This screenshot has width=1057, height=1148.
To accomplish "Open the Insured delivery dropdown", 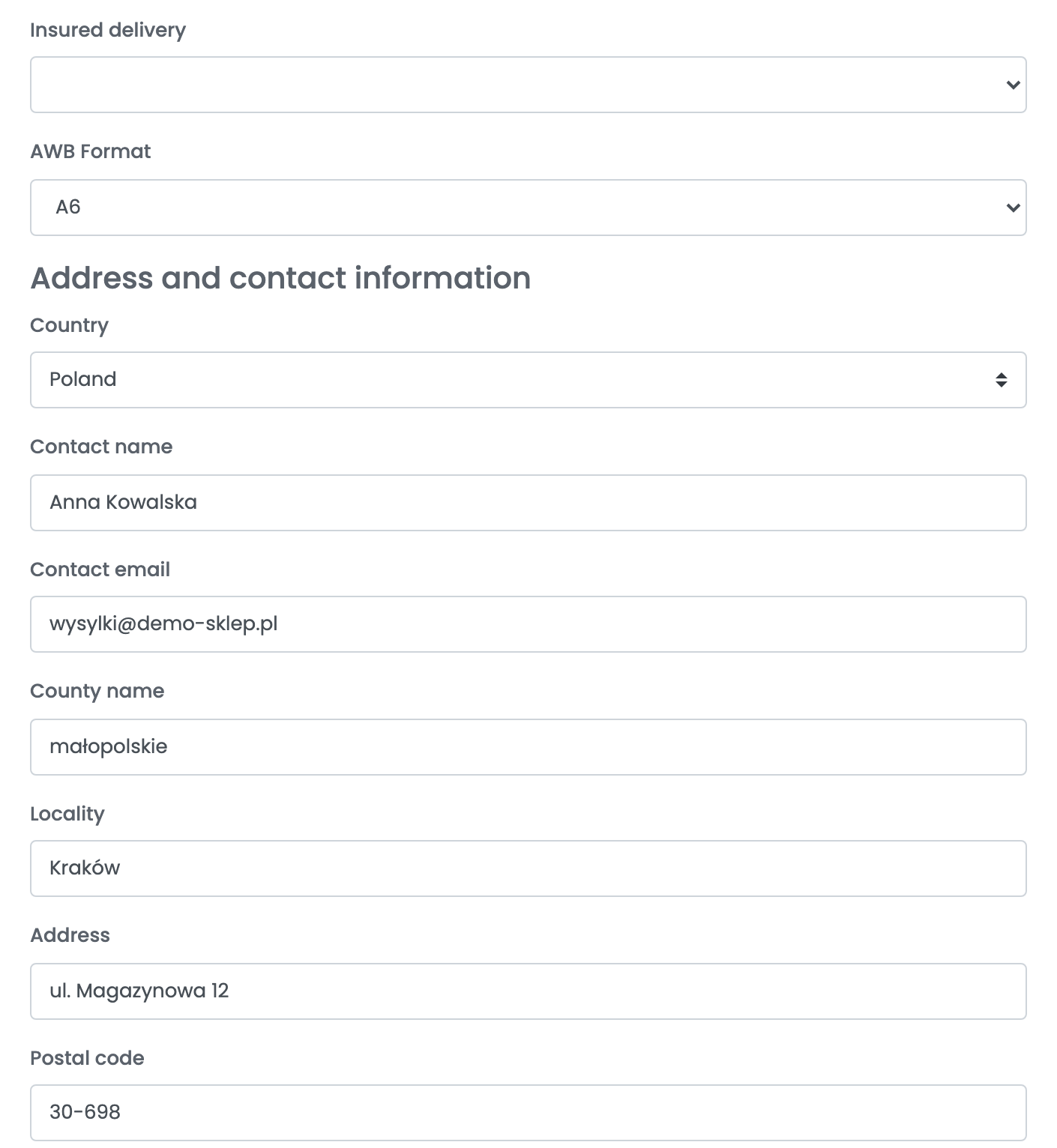I will pos(528,85).
